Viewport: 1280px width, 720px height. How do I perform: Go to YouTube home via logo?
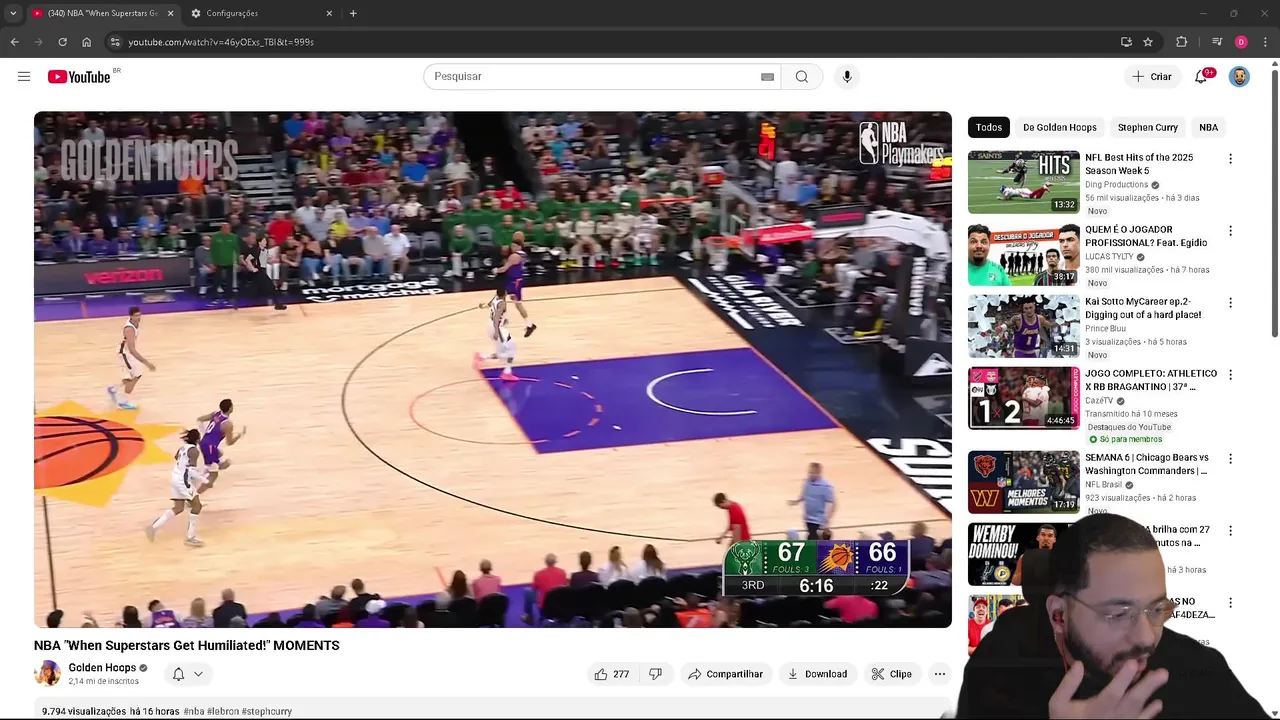tap(79, 77)
